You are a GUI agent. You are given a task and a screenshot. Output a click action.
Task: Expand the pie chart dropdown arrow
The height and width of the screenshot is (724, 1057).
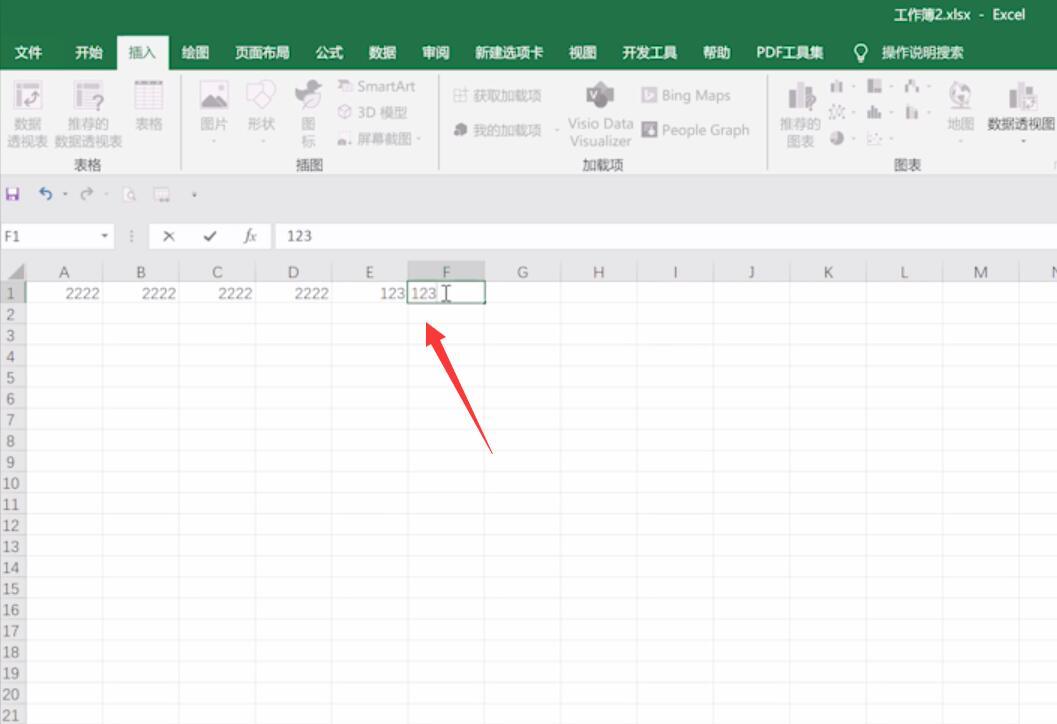pyautogui.click(x=853, y=138)
